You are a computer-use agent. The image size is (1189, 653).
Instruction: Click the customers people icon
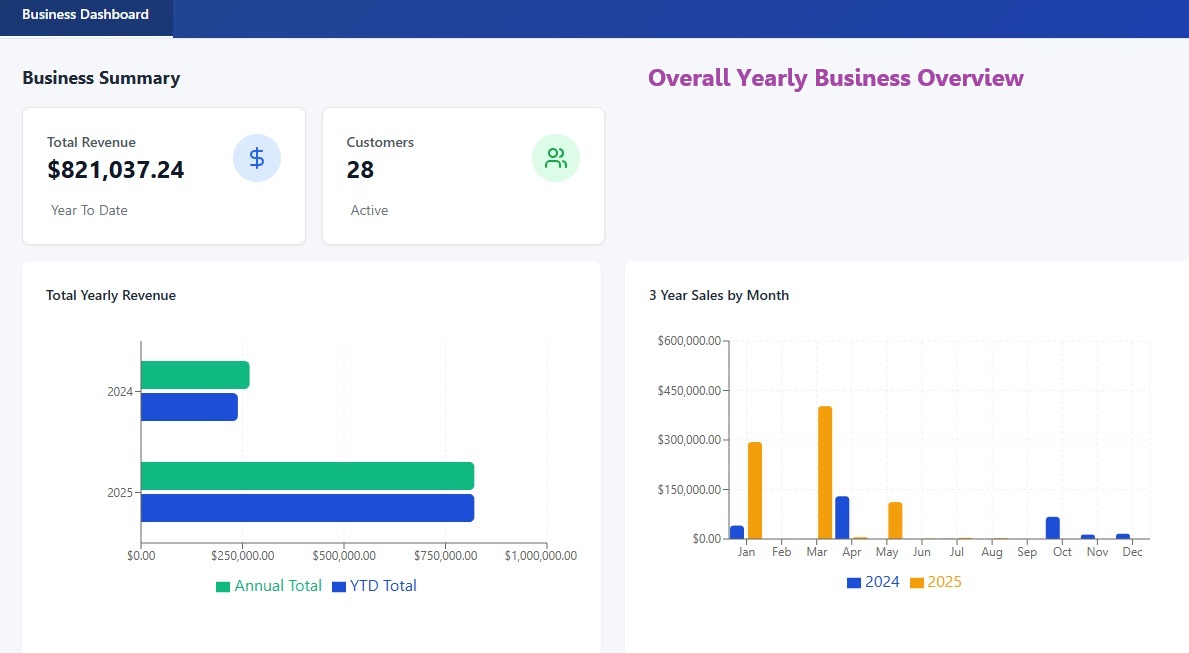point(556,158)
